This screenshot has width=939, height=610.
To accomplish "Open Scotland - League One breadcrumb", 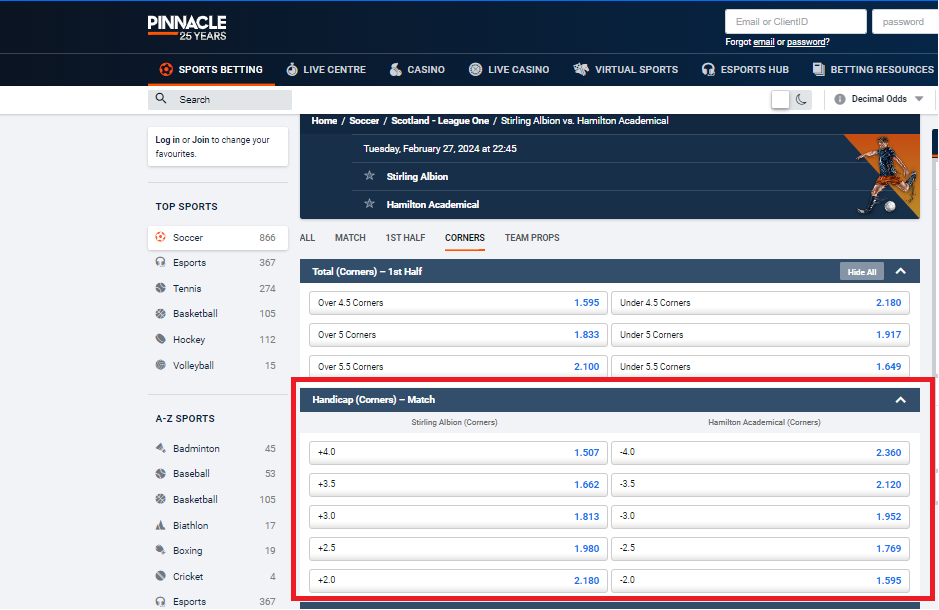I will (x=440, y=120).
